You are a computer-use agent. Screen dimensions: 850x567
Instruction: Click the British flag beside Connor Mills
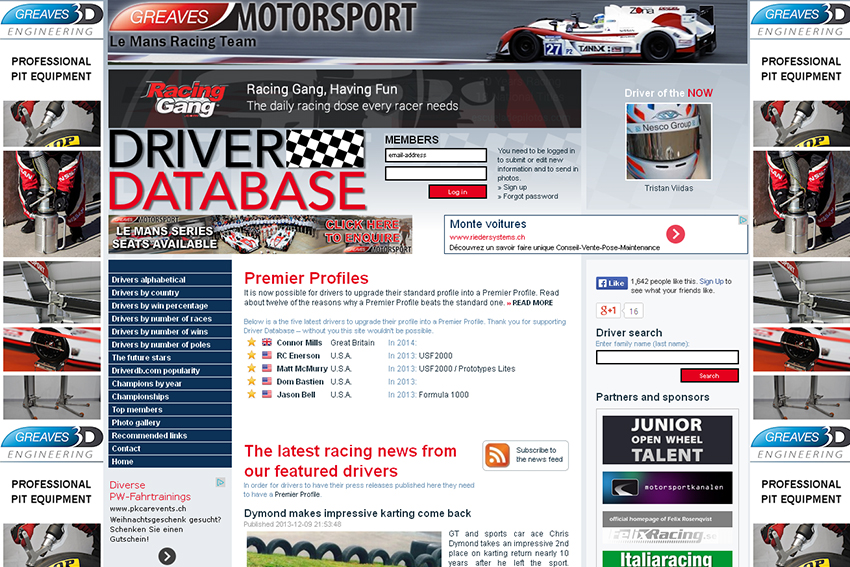point(267,342)
